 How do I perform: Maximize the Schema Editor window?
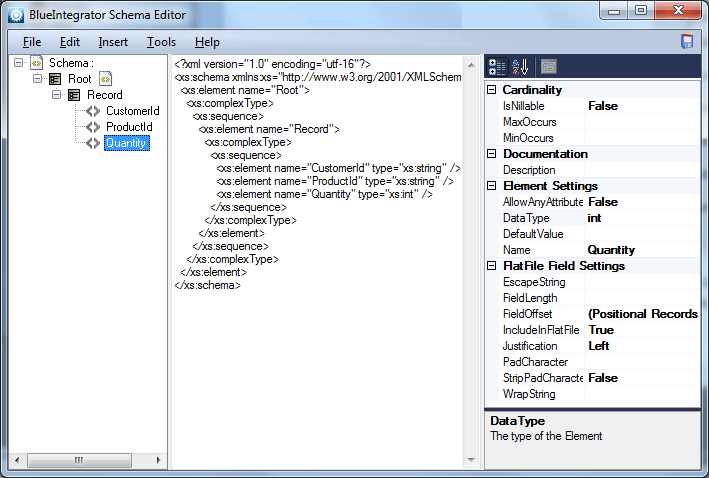pyautogui.click(x=641, y=11)
